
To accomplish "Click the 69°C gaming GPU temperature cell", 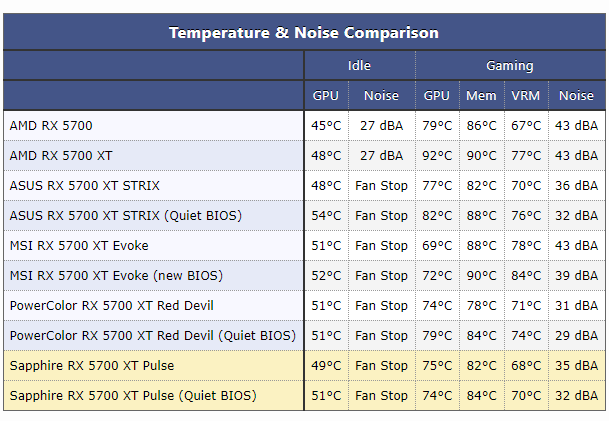I will (x=437, y=246).
